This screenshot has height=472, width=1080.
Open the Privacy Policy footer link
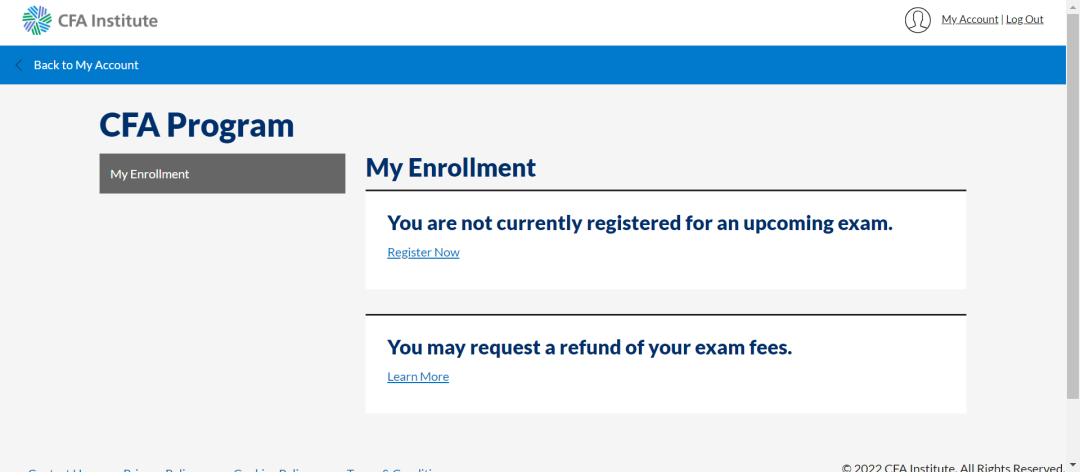tap(160, 469)
